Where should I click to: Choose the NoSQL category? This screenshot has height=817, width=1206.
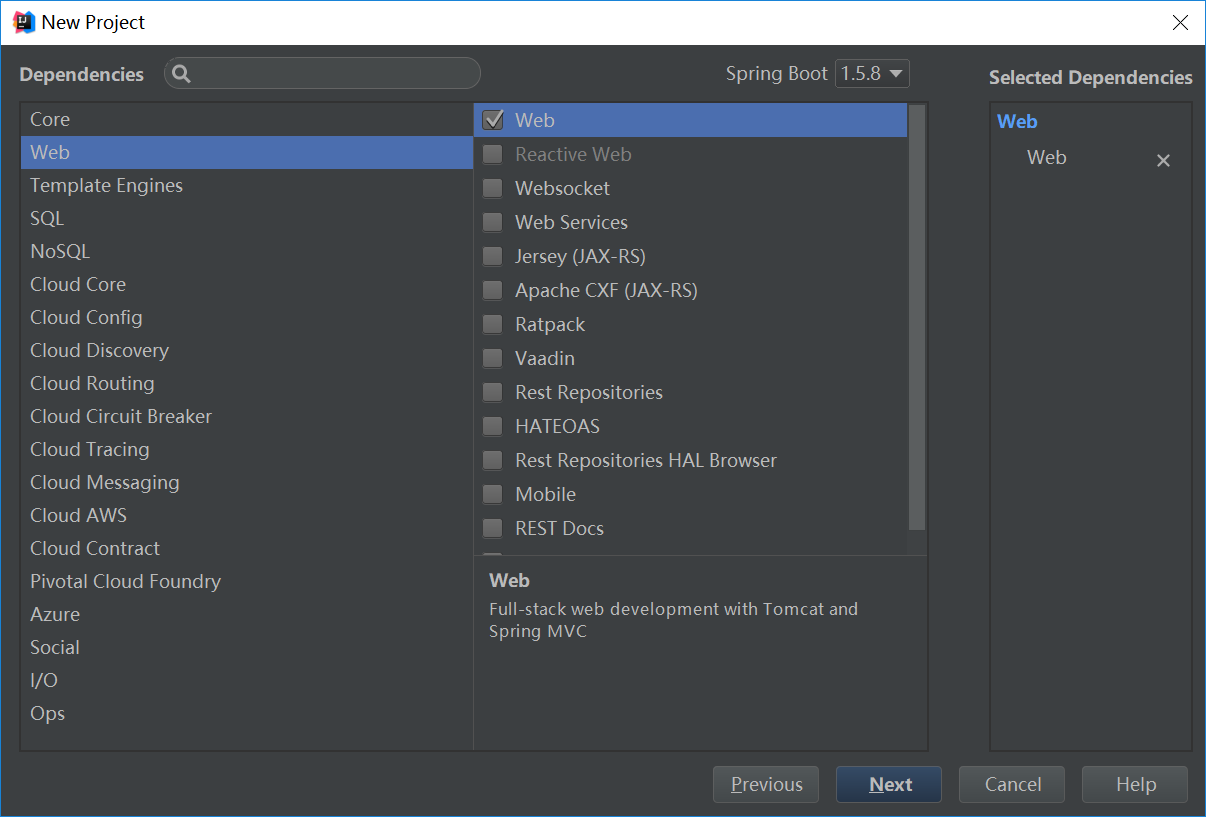(x=246, y=251)
